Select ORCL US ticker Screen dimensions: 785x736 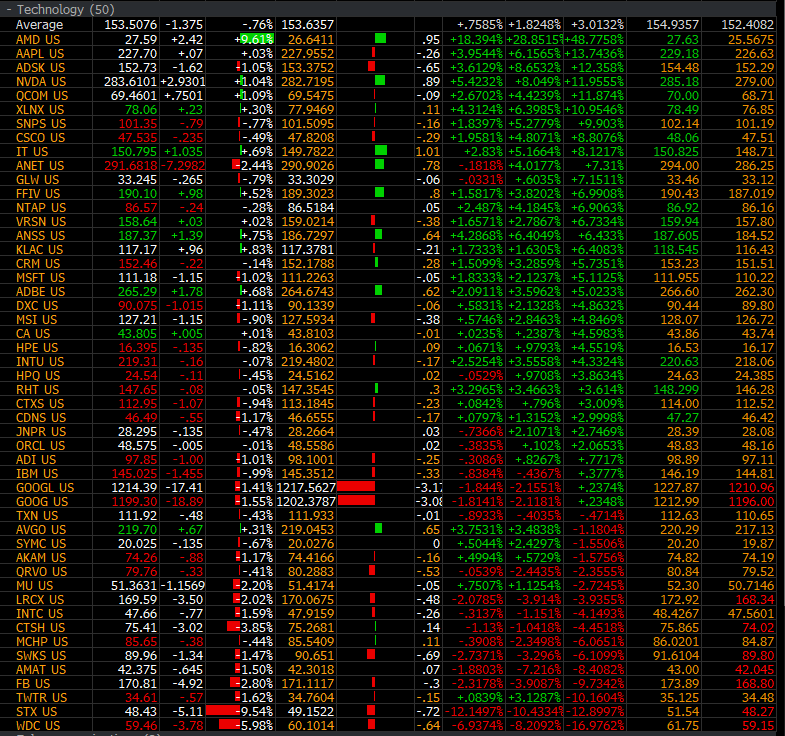tap(41, 446)
